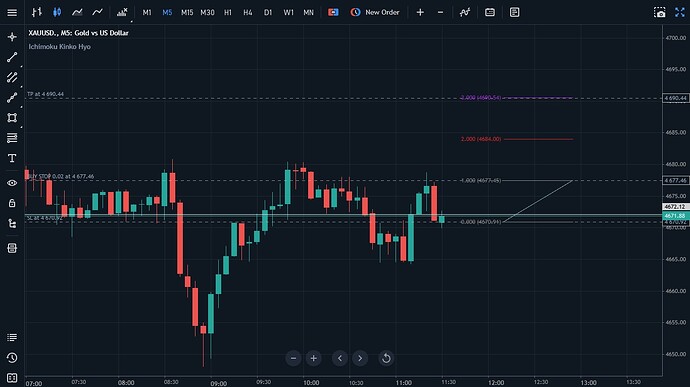Open the hamburger main menu
690x387 pixels.
pos(12,12)
